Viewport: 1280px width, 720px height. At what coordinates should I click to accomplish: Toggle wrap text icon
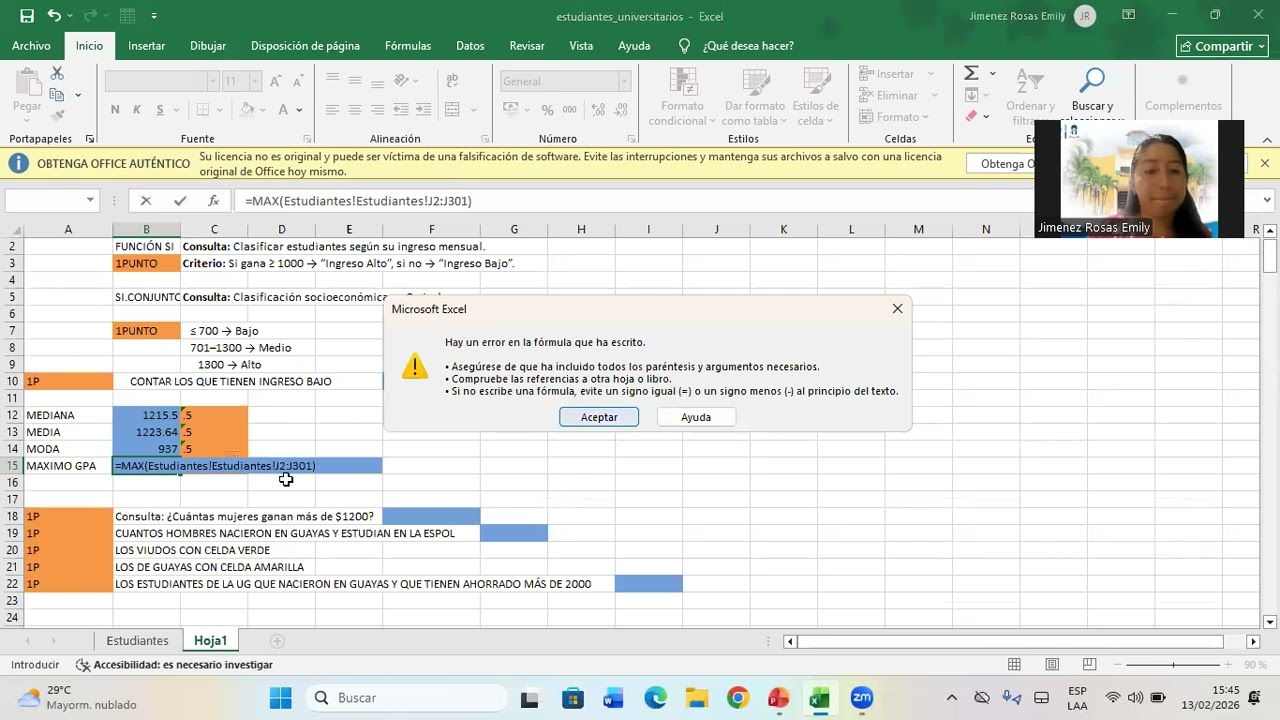(452, 81)
